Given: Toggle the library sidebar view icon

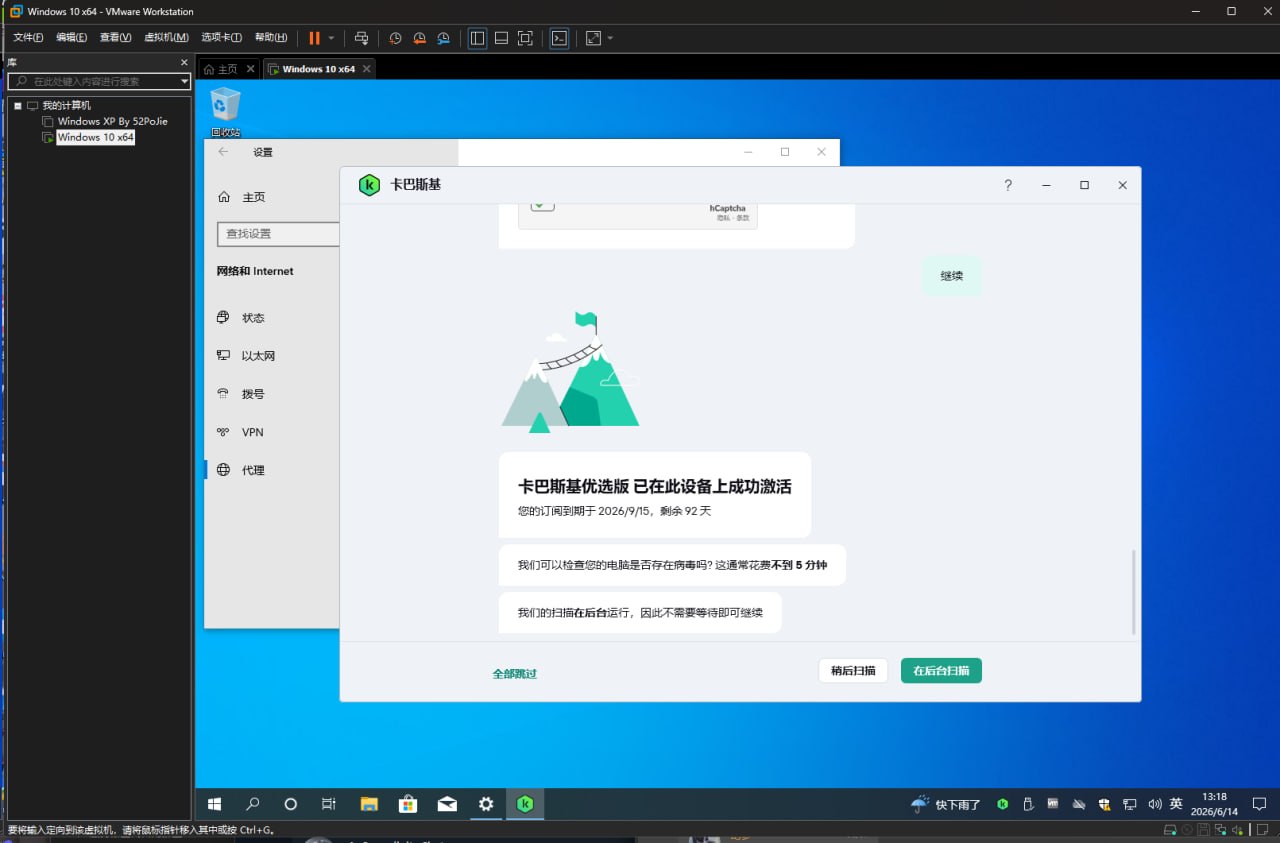Looking at the screenshot, I should (477, 38).
